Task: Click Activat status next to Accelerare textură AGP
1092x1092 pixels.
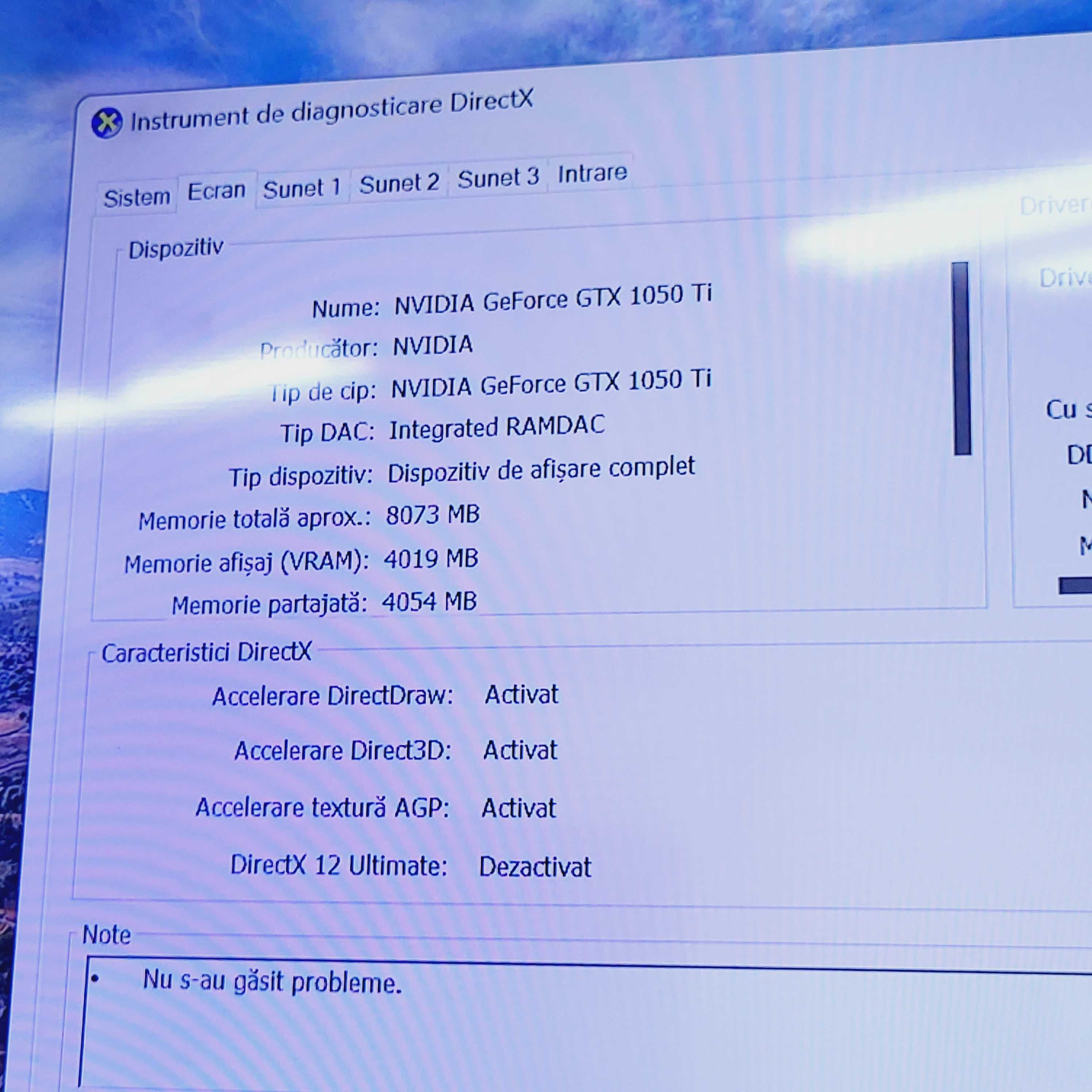Action: tap(518, 808)
